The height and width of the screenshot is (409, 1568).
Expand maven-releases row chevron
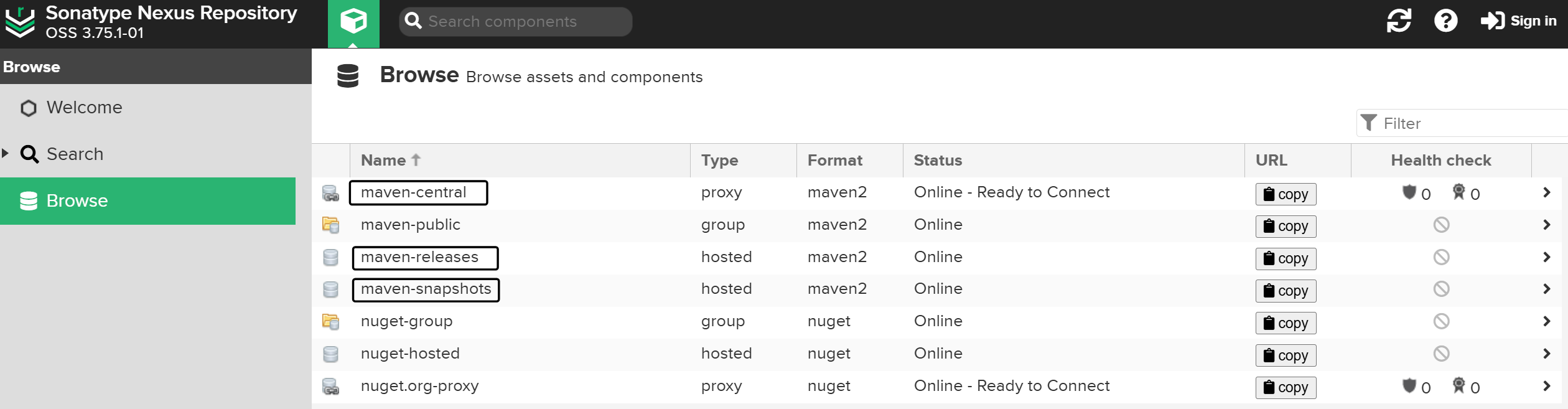pos(1547,257)
